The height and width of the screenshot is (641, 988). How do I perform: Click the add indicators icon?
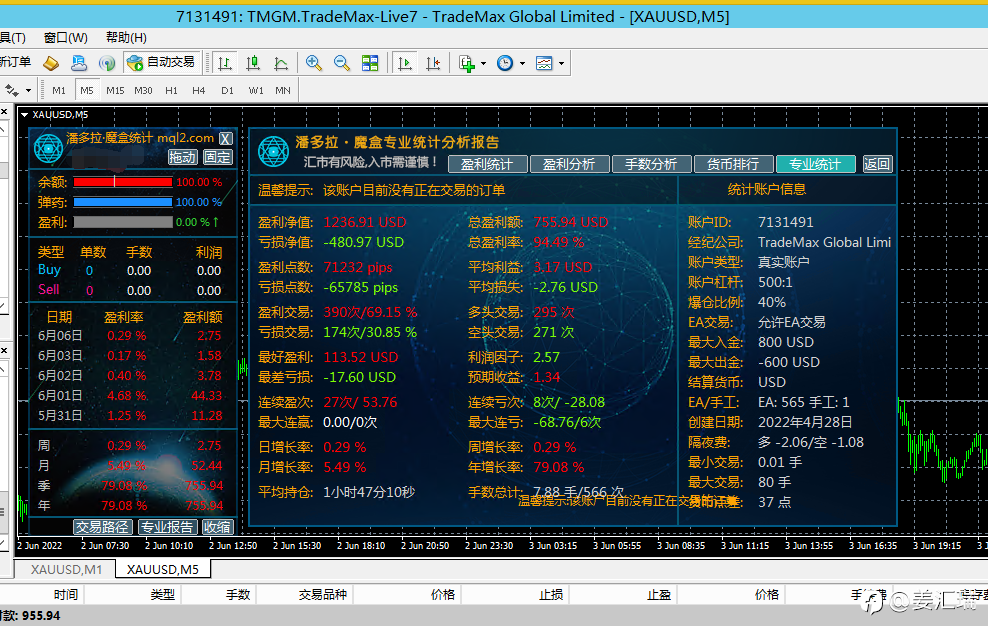click(466, 63)
